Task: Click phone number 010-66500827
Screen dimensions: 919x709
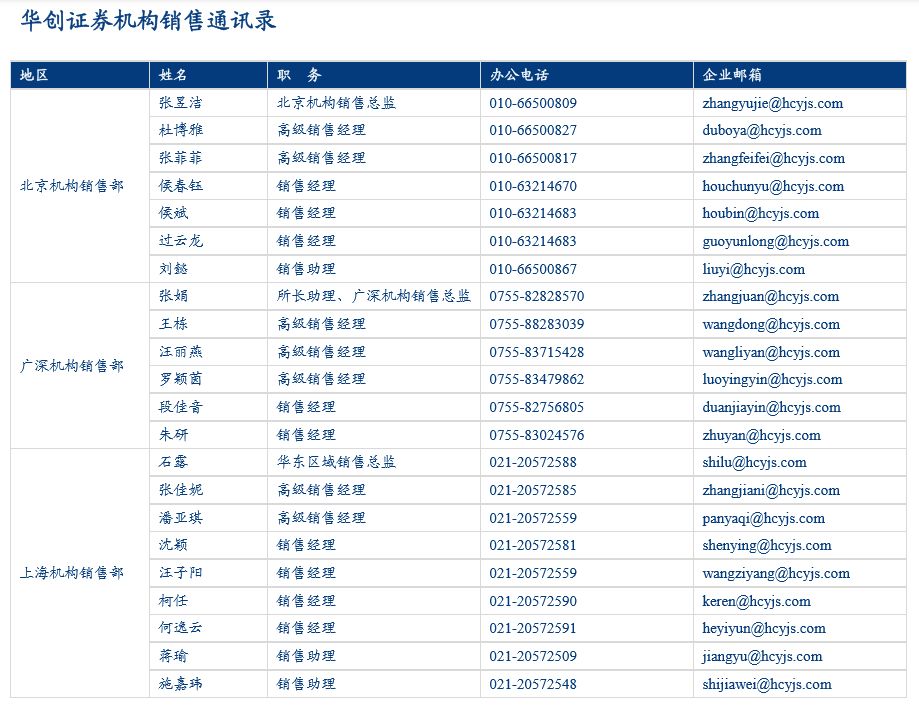Action: pos(533,131)
